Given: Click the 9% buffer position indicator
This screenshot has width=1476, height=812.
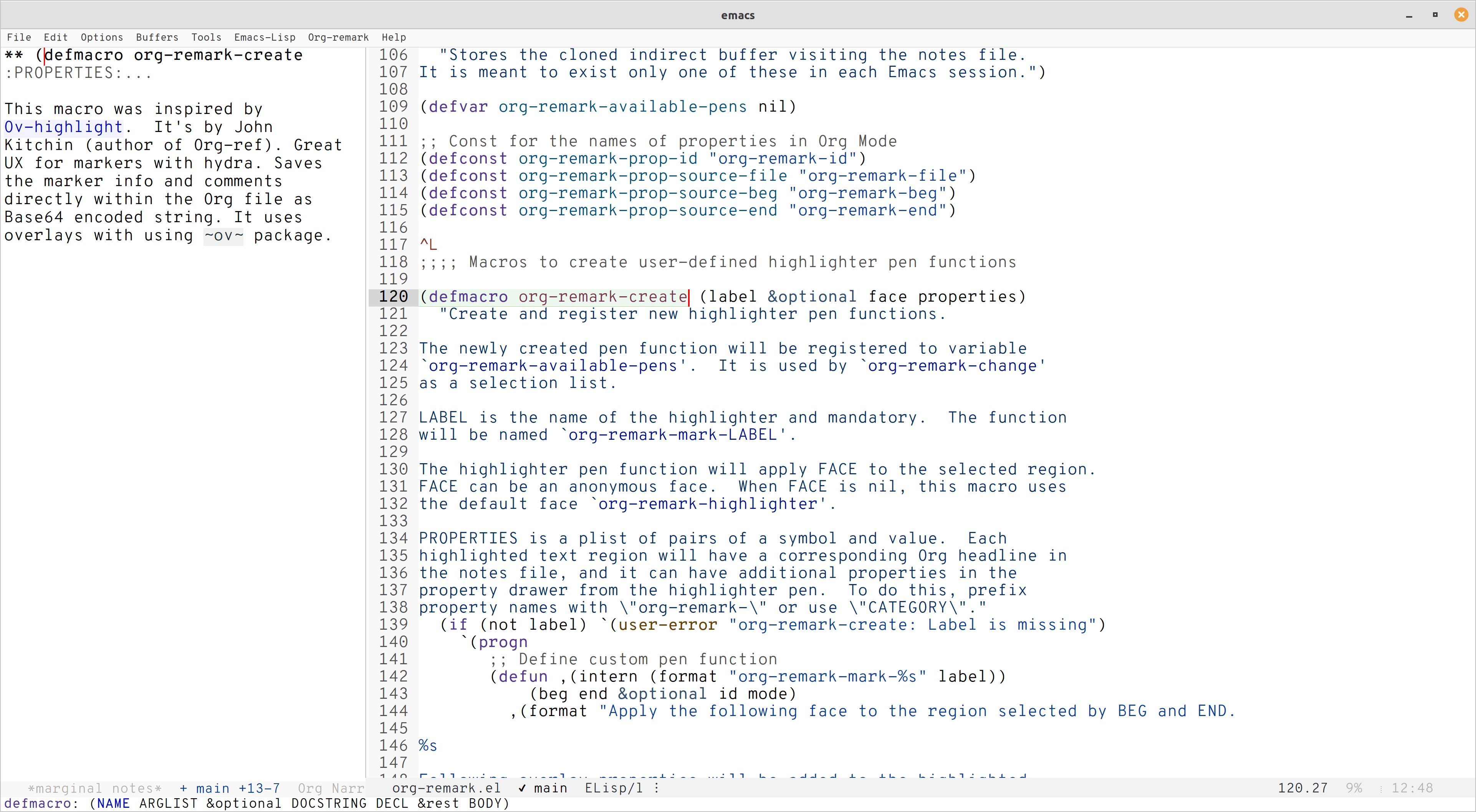Looking at the screenshot, I should pos(1354,788).
